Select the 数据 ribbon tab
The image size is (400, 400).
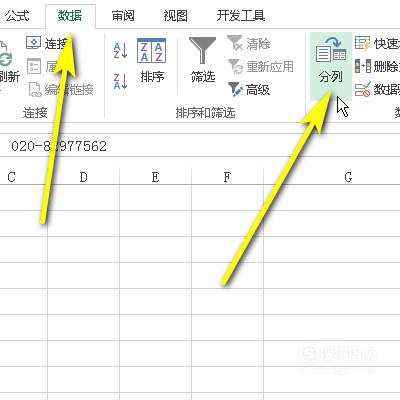[x=70, y=16]
